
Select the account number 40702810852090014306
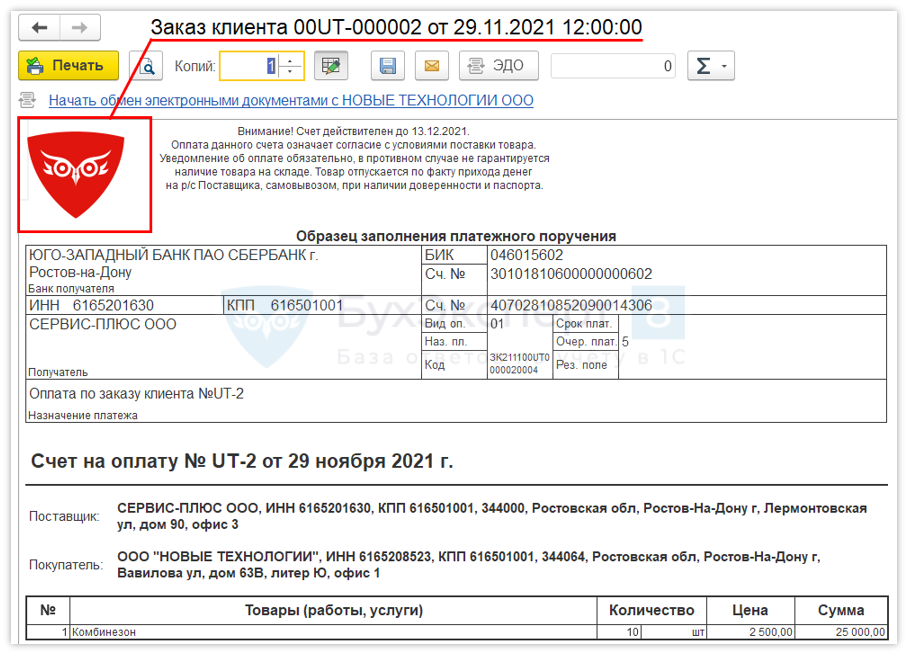[571, 305]
